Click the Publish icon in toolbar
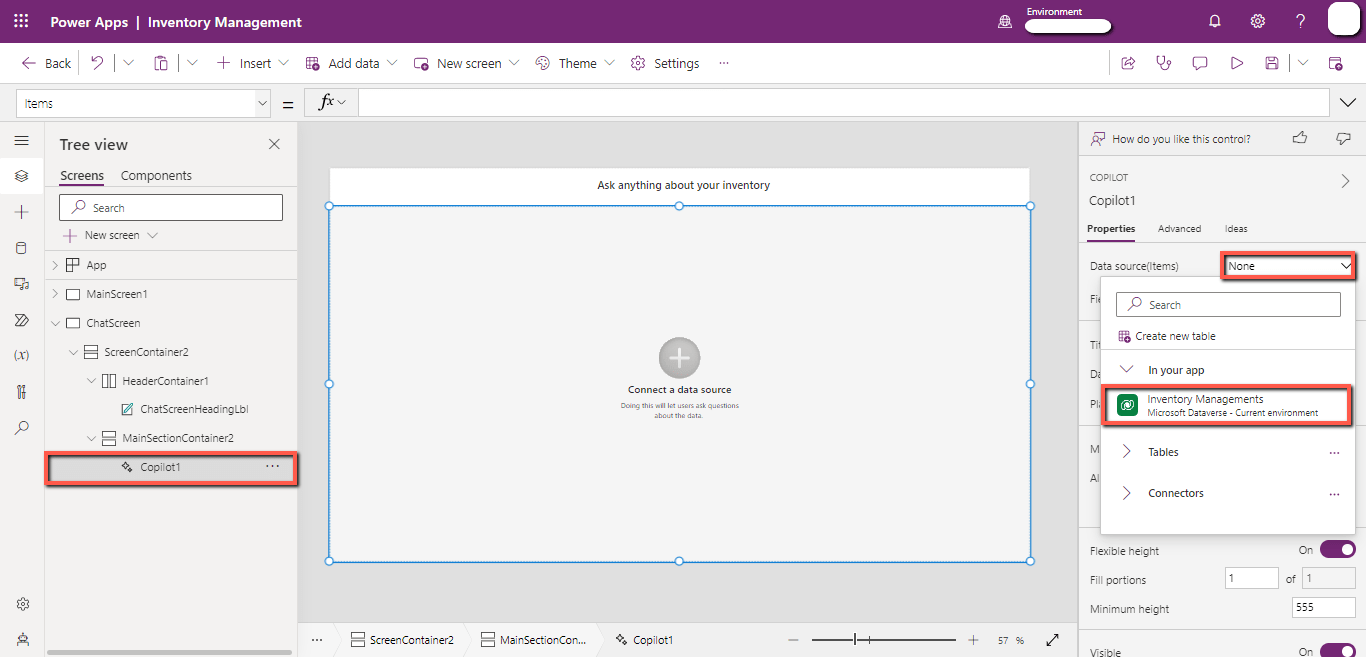This screenshot has height=657, width=1366. (x=1335, y=63)
